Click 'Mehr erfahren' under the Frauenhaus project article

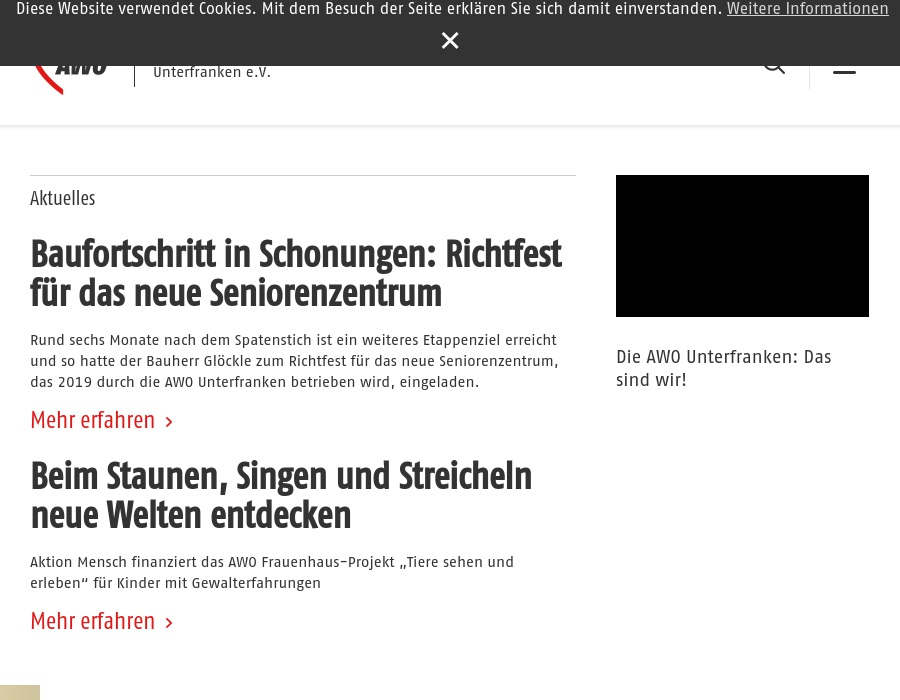tap(92, 622)
